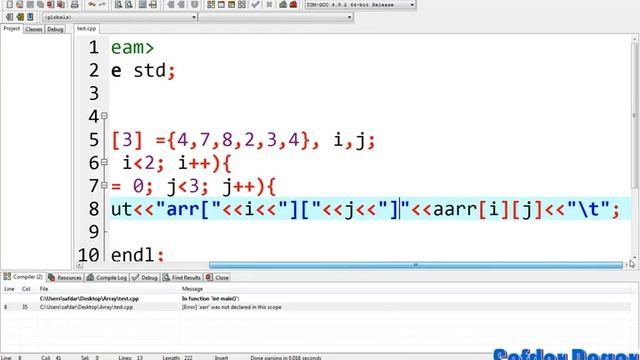Click the Redo toolbar icon
Image resolution: width=640 pixels, height=360 pixels.
point(102,4)
